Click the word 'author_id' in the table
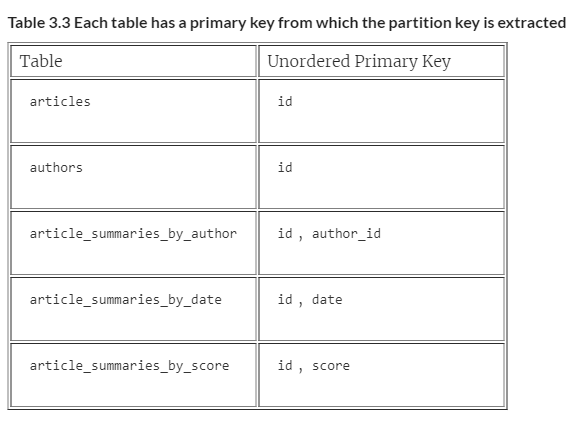The height and width of the screenshot is (427, 586). 346,234
